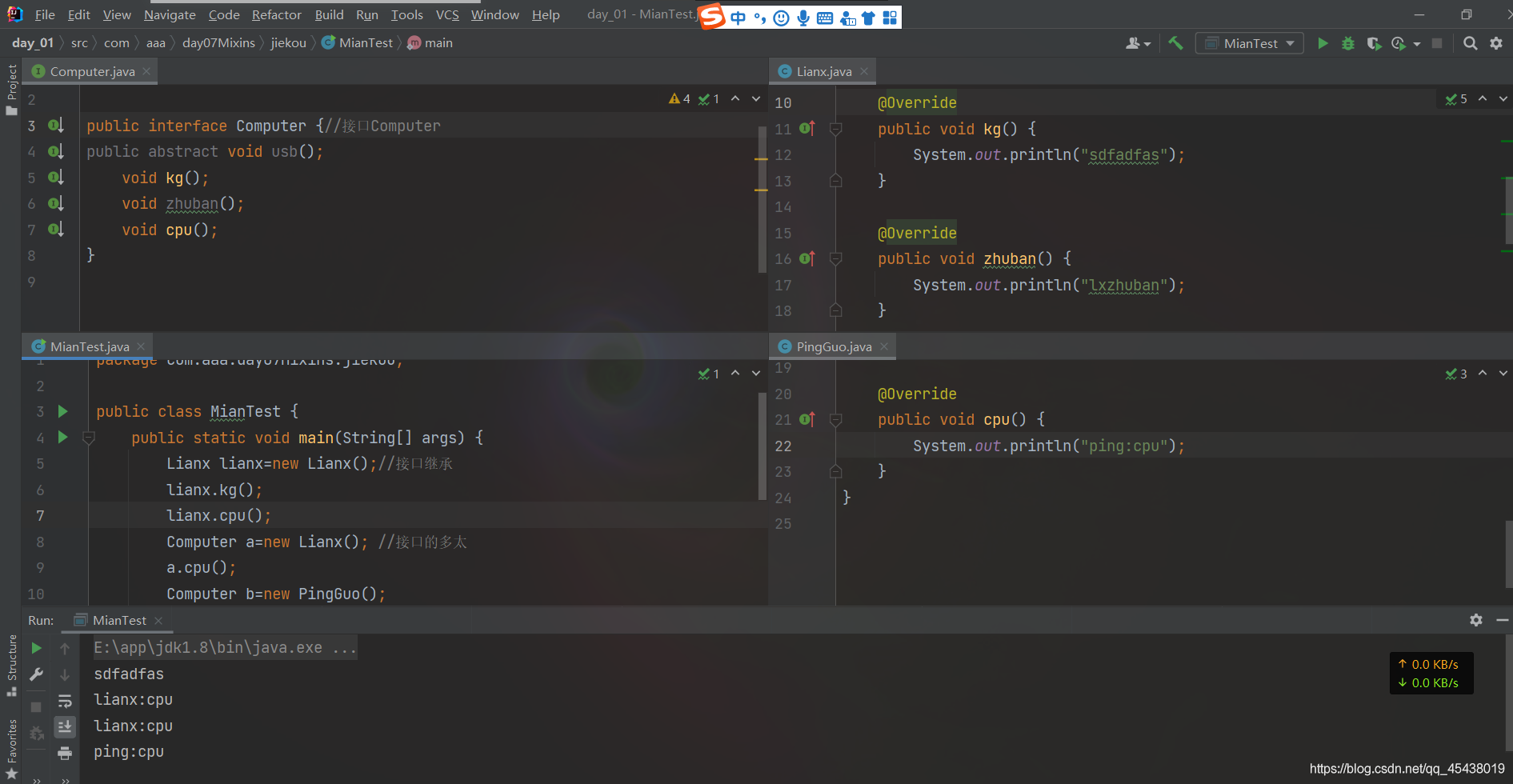Image resolution: width=1513 pixels, height=784 pixels.
Task: Toggle scroll to end in Run console
Action: click(x=65, y=726)
